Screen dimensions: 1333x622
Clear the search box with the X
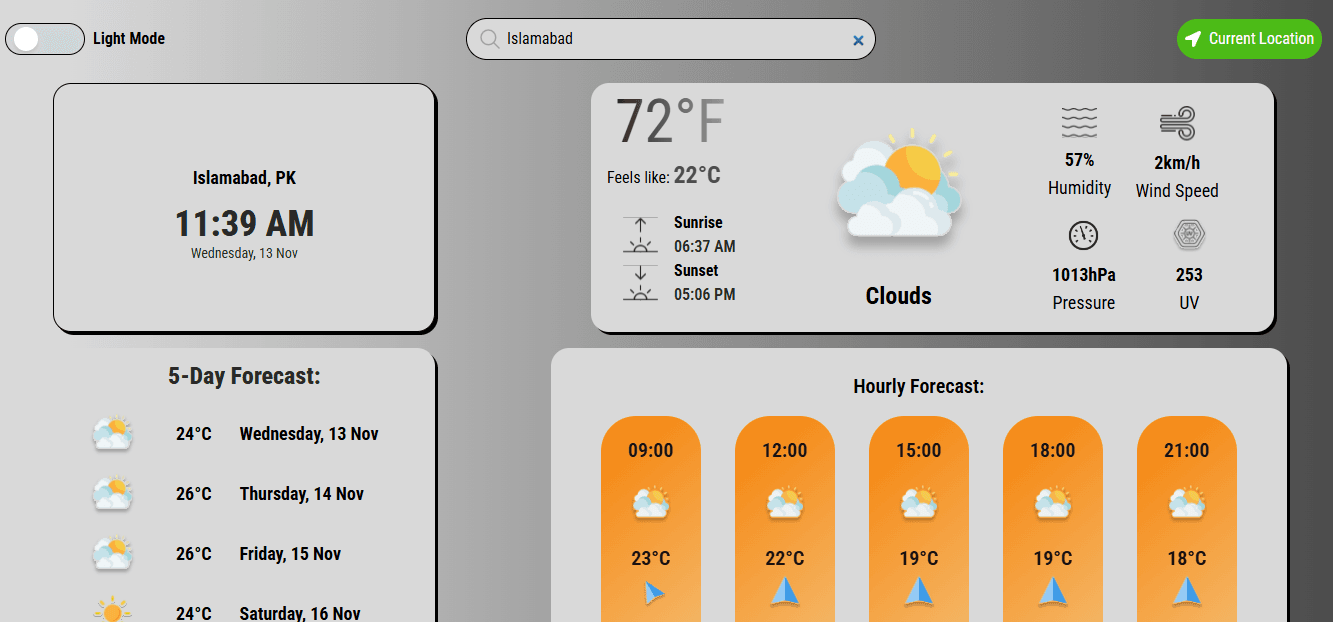858,40
